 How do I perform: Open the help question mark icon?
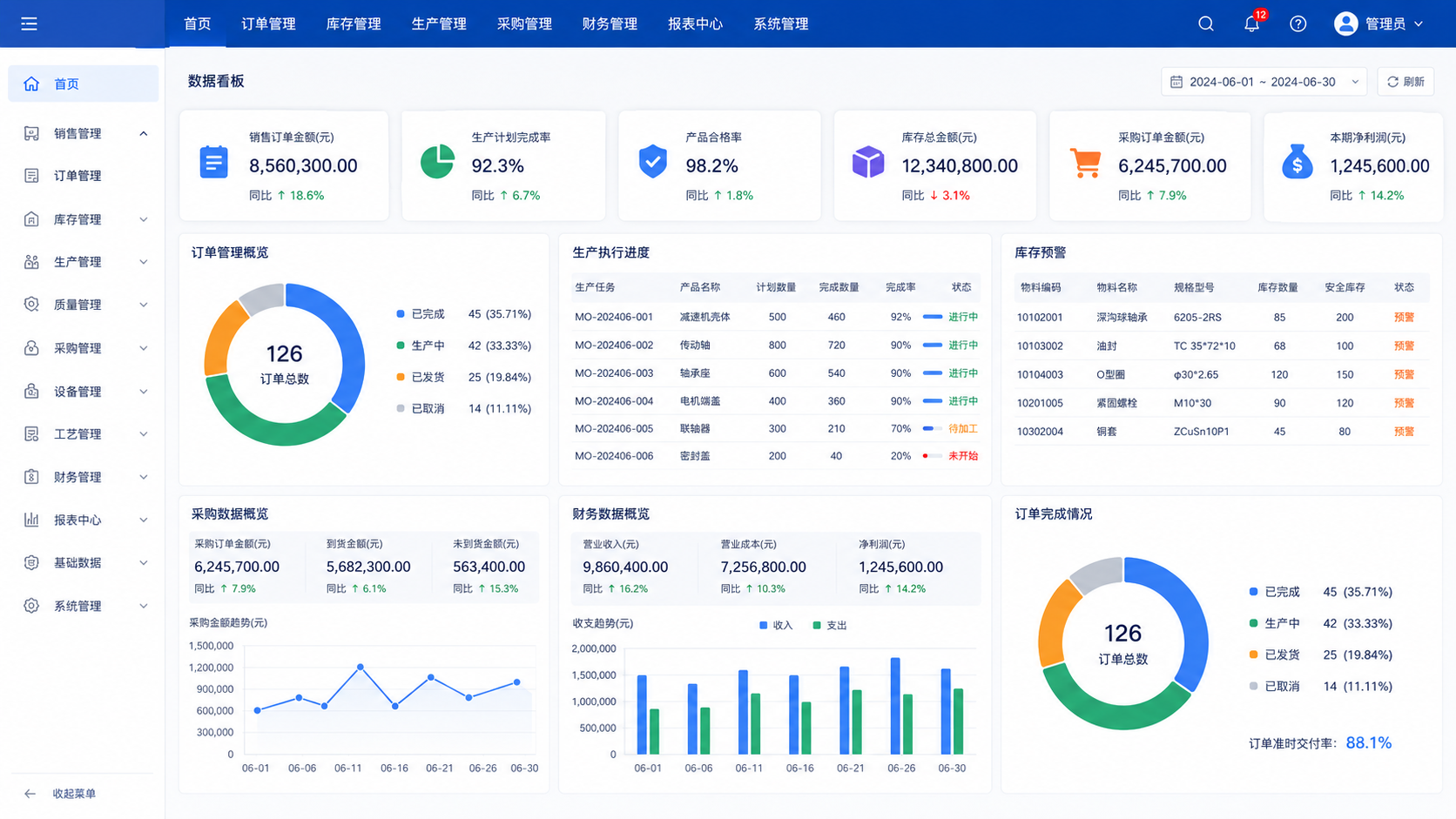[x=1298, y=23]
